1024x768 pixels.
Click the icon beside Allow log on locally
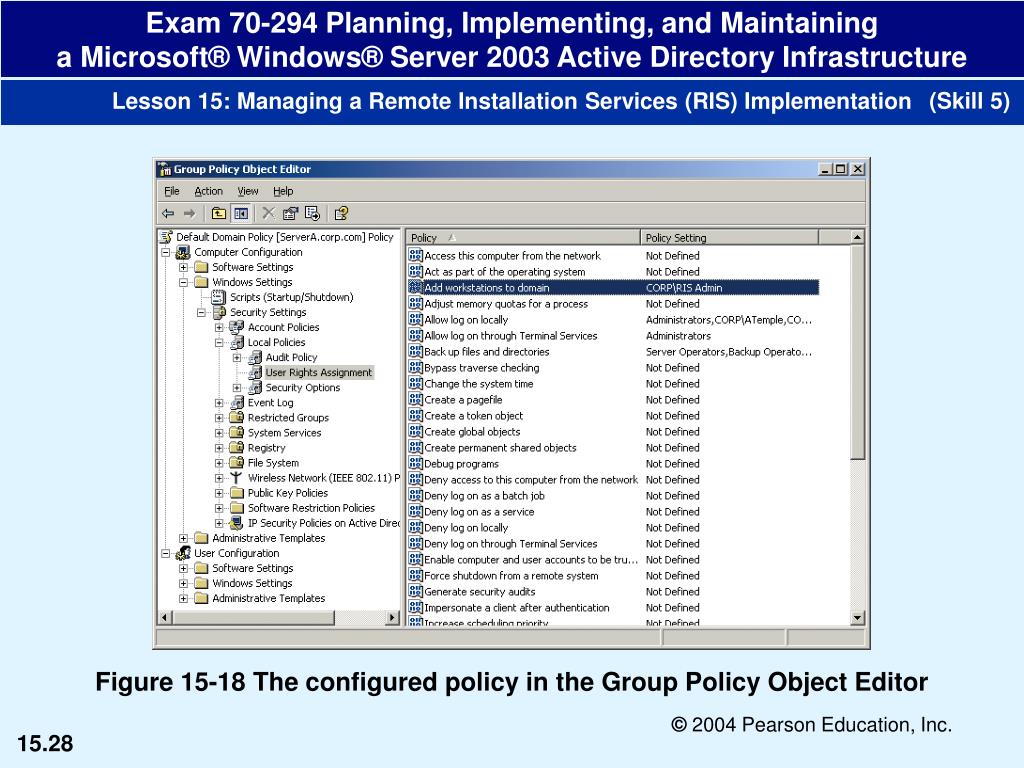click(415, 319)
